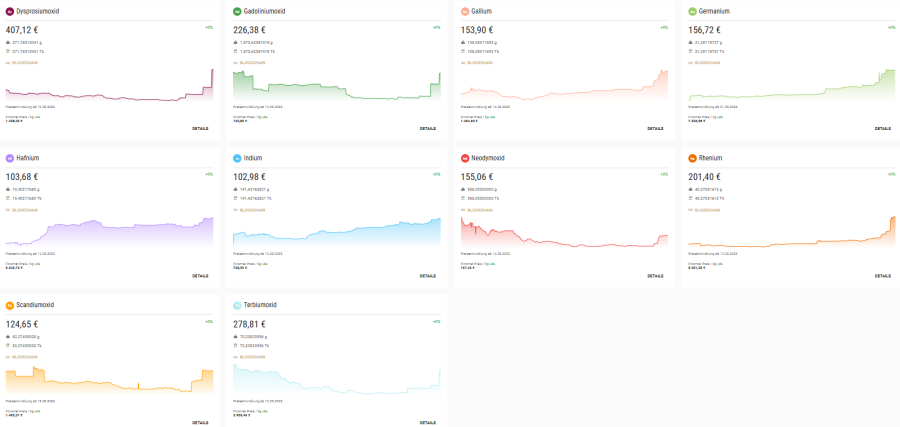900x427 pixels.
Task: Click the Terbiumoxid element icon
Action: pos(237,305)
